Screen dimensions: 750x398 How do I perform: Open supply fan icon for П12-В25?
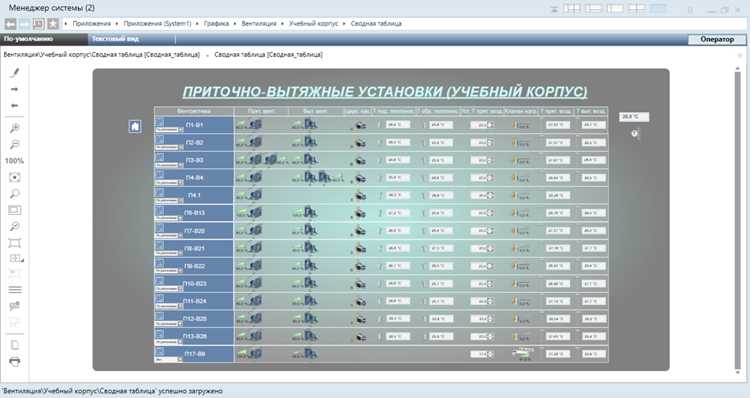256,319
